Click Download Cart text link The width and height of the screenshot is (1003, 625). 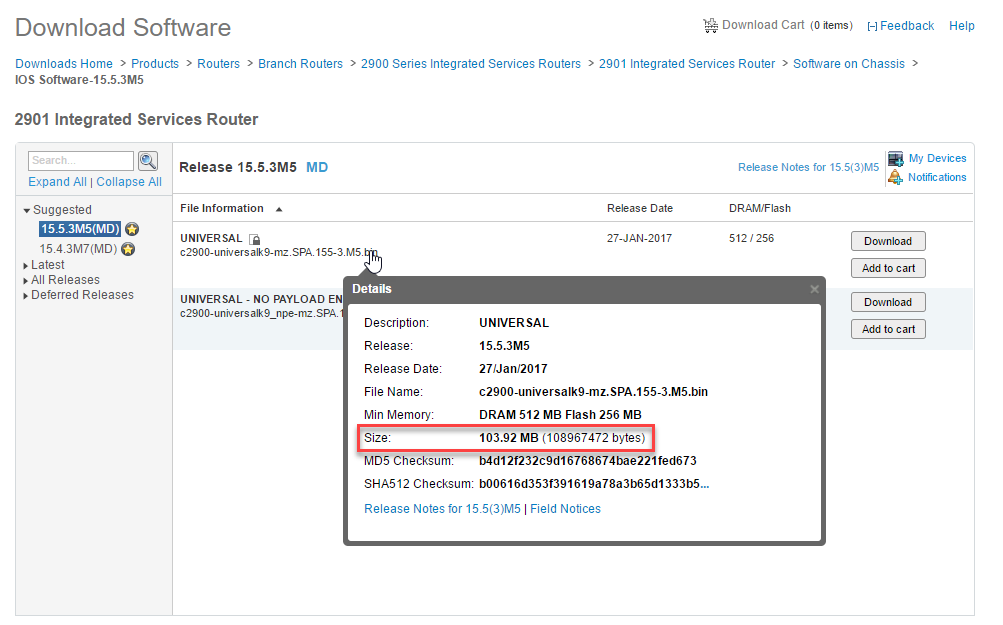coord(763,25)
